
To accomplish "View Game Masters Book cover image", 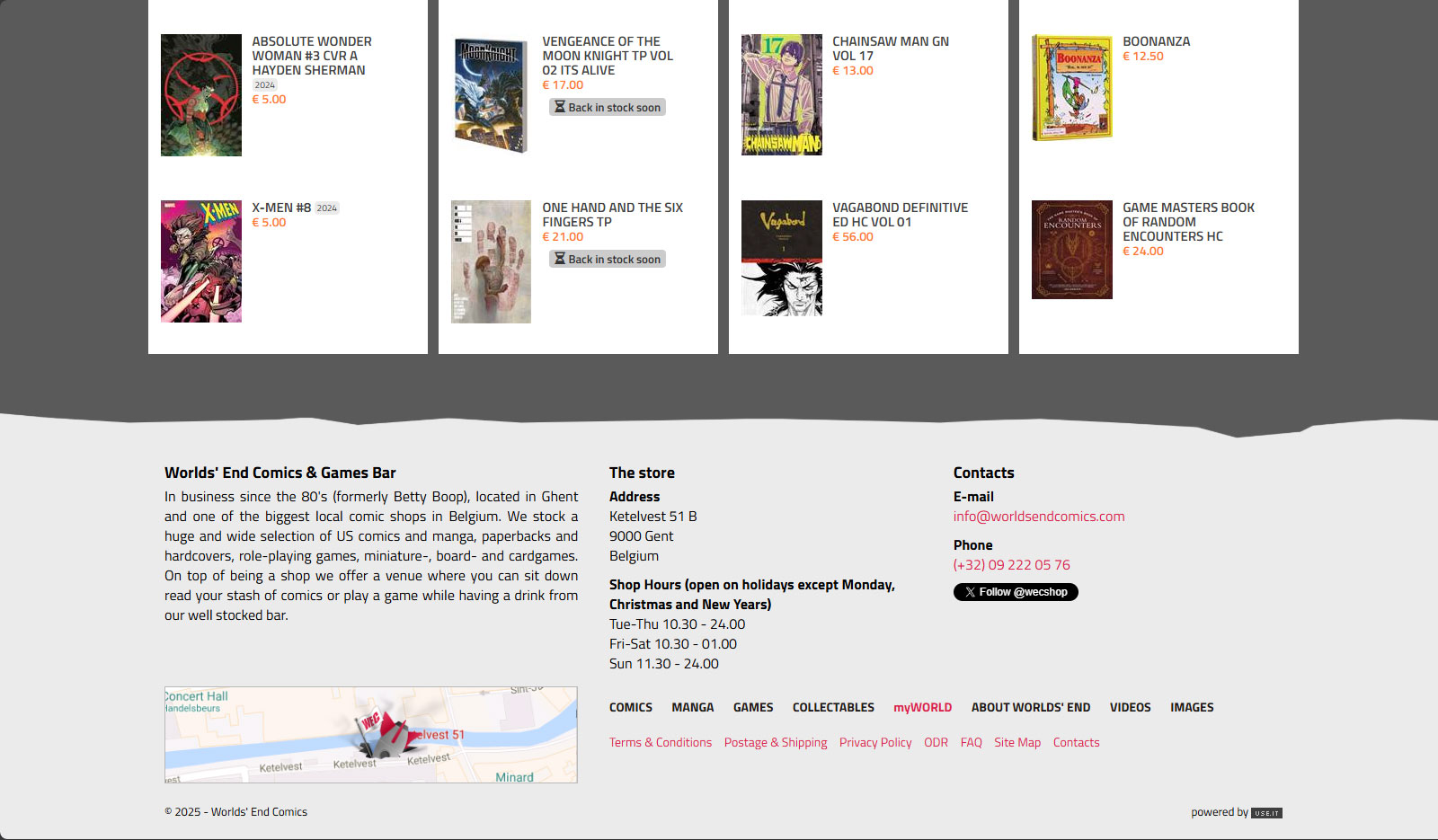I will pyautogui.click(x=1071, y=250).
